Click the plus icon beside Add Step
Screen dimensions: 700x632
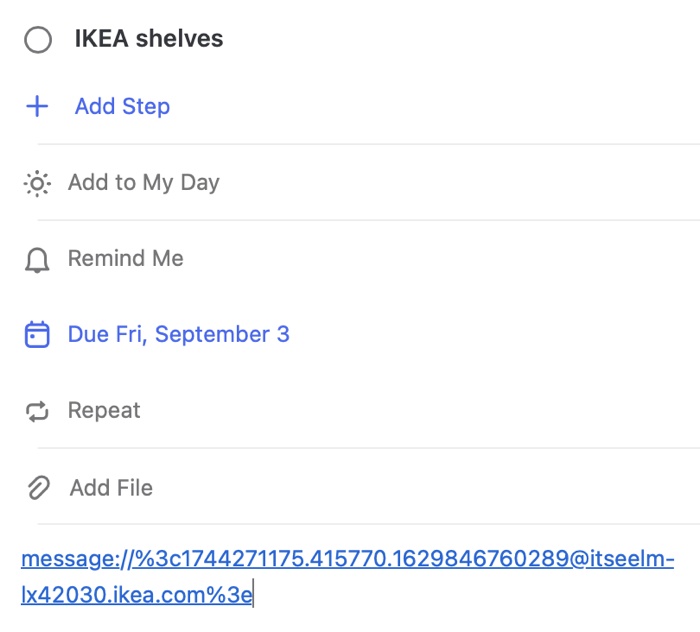37,107
